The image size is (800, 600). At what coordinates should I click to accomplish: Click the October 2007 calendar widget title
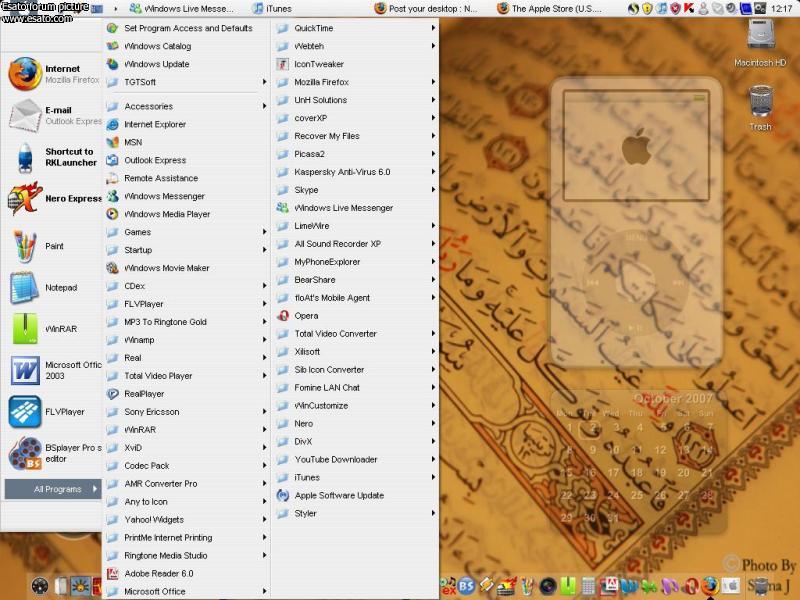click(x=672, y=398)
